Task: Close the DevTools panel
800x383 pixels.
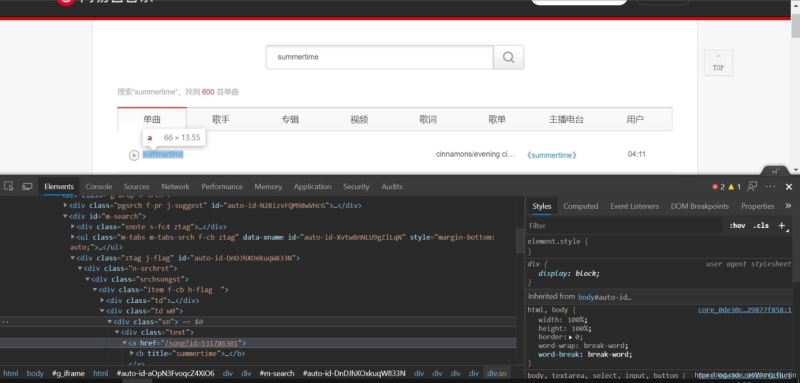Action: (789, 187)
